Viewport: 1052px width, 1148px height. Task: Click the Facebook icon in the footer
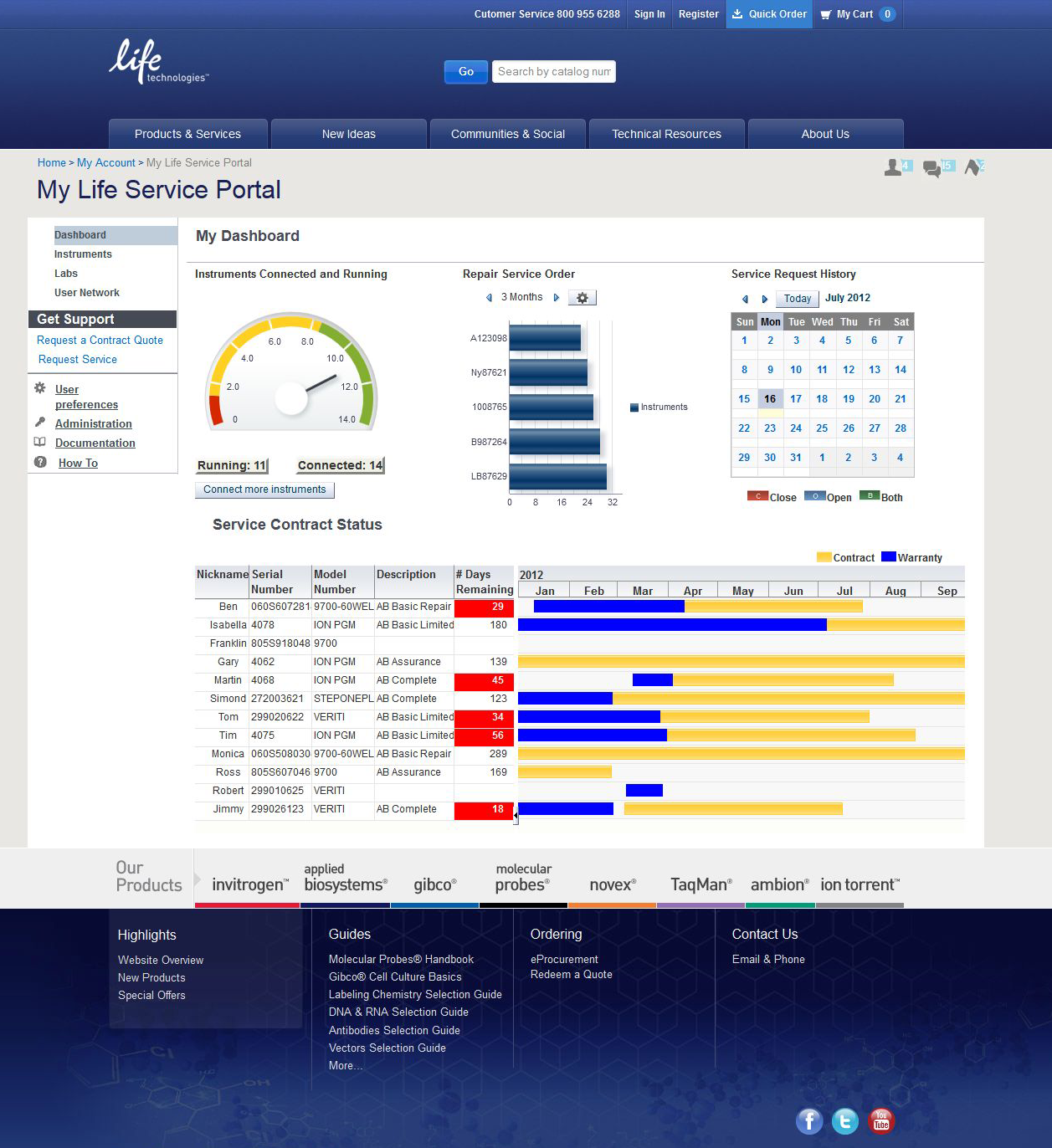[808, 1120]
